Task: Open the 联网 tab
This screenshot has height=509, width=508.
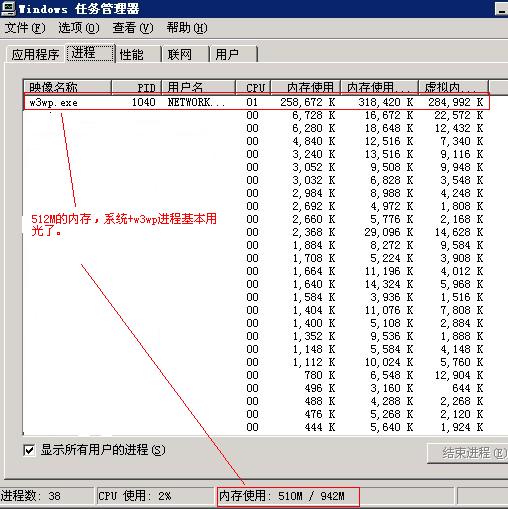Action: click(x=186, y=54)
